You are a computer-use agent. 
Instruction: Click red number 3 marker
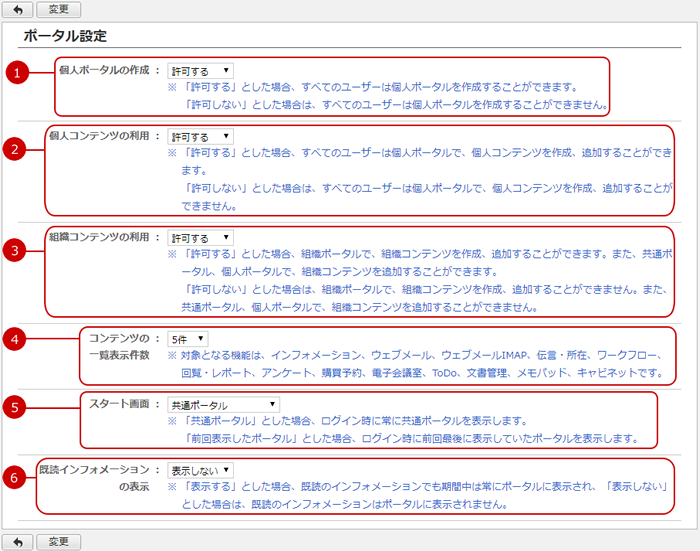point(13,251)
